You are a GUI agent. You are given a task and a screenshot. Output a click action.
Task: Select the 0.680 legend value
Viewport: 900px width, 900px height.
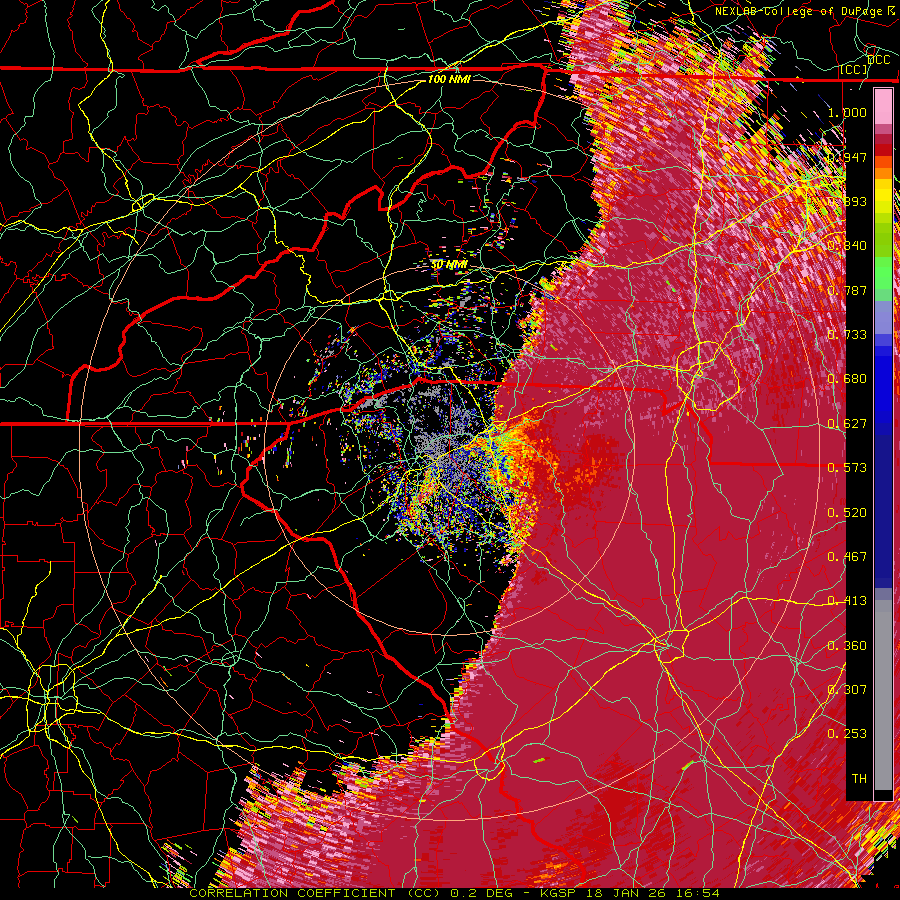click(x=847, y=379)
